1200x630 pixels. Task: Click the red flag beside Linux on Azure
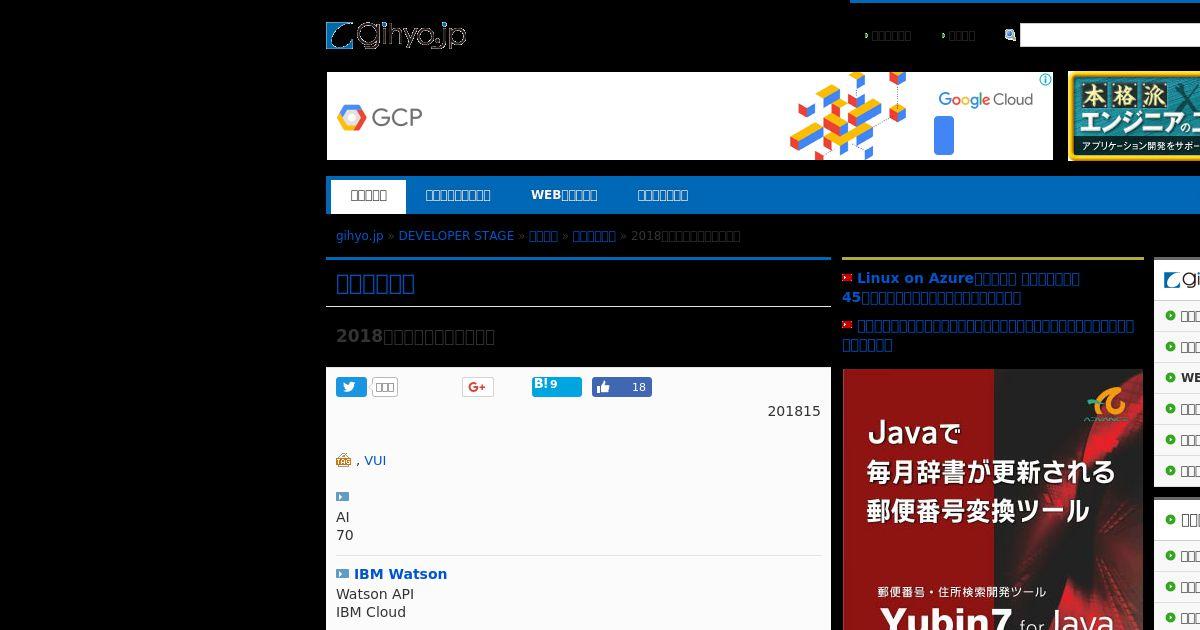click(847, 278)
